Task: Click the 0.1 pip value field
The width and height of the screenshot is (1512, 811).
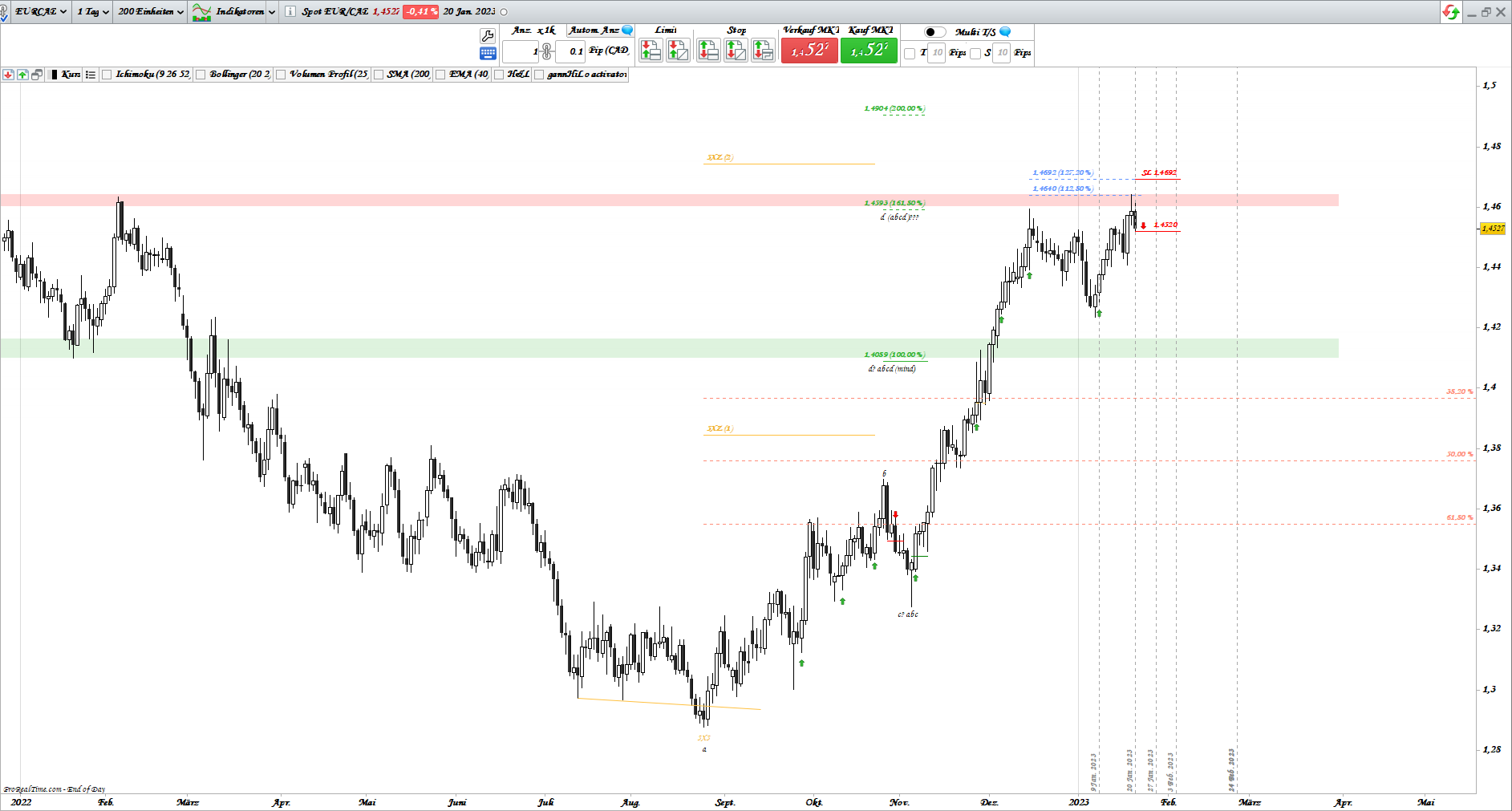Action: pyautogui.click(x=570, y=51)
